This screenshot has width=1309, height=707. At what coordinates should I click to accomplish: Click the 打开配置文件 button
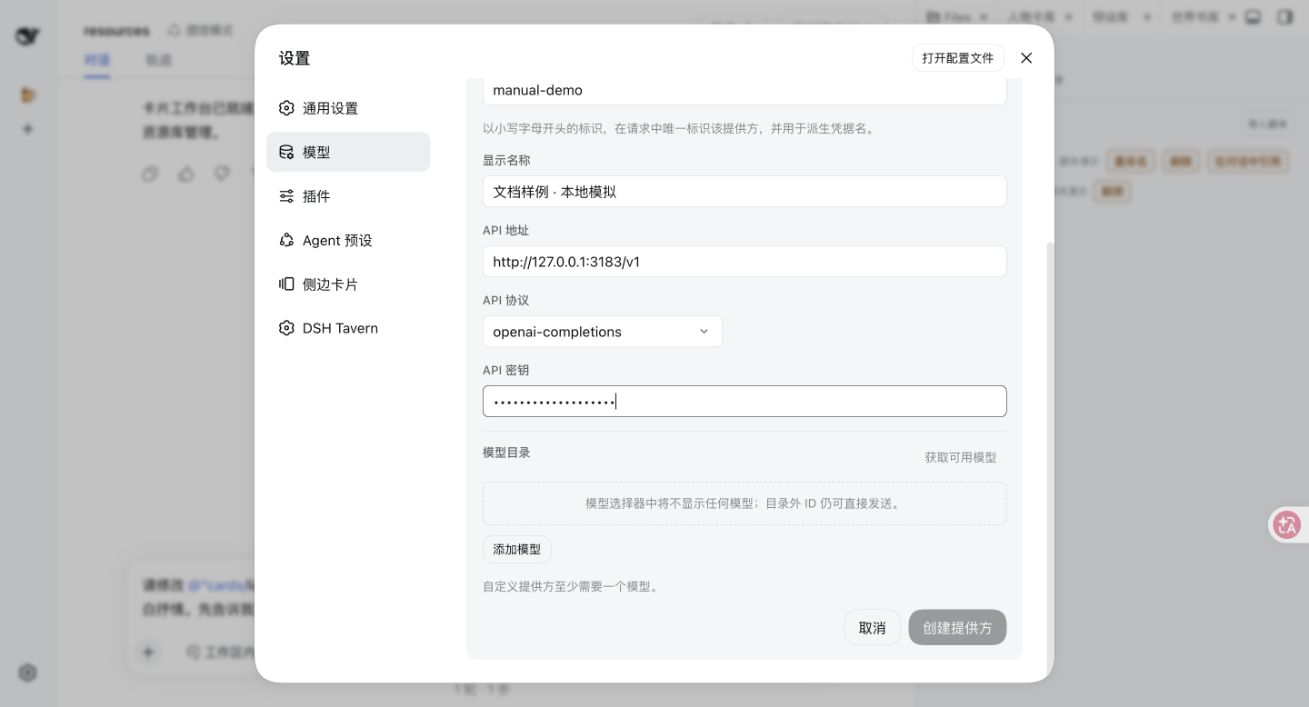[x=958, y=58]
